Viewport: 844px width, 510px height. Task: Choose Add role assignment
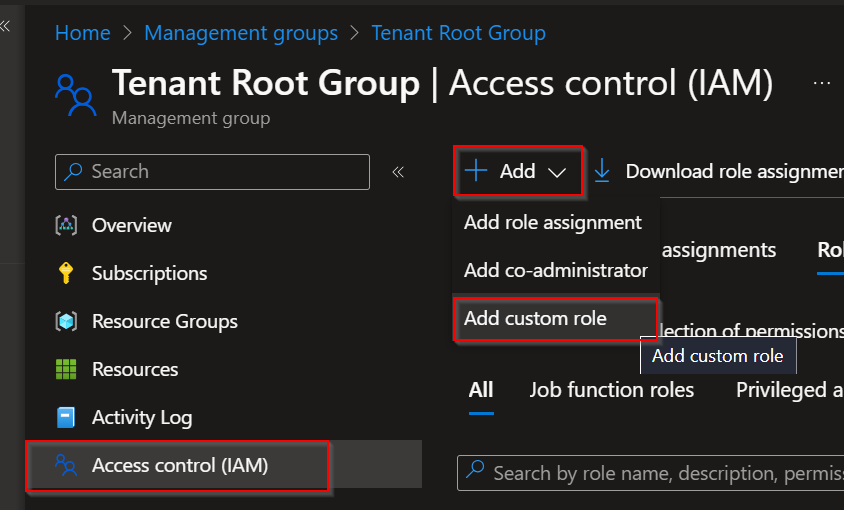[x=553, y=222]
